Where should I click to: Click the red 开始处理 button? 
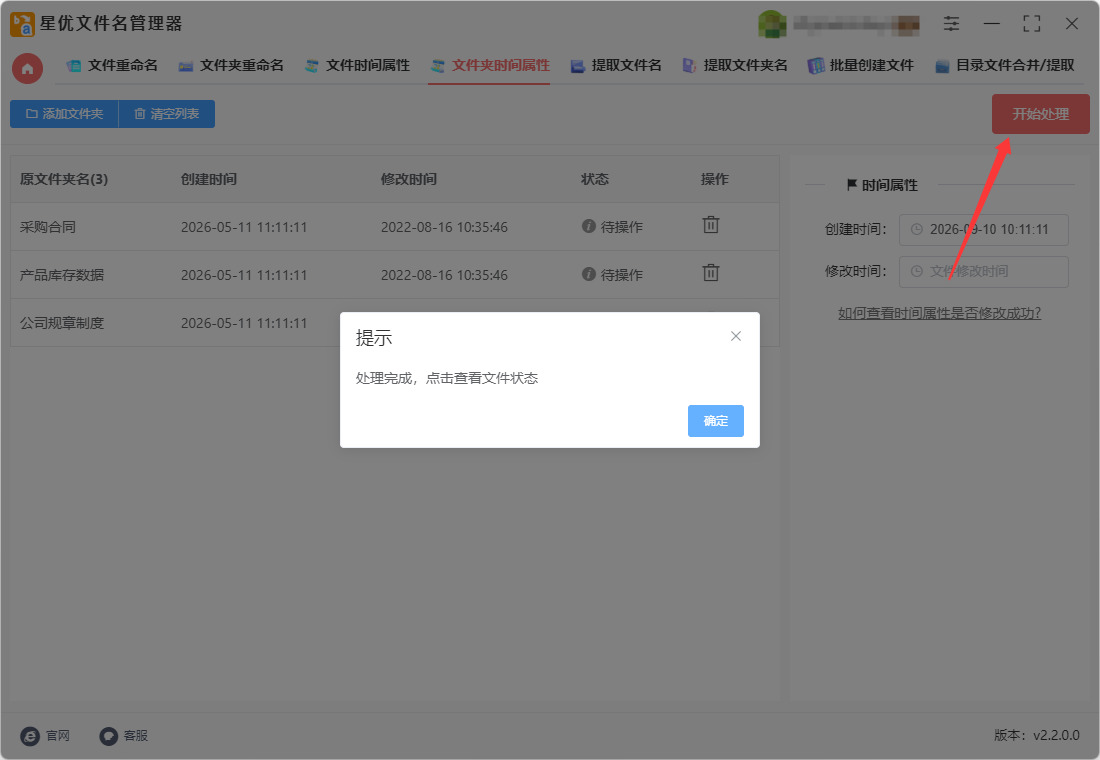click(x=1040, y=114)
